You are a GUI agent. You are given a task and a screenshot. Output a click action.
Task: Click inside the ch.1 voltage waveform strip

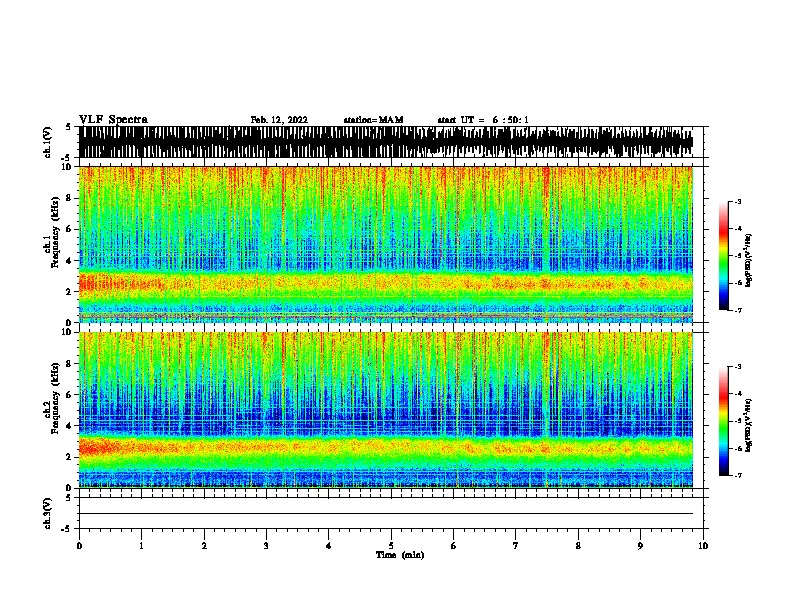[x=386, y=142]
